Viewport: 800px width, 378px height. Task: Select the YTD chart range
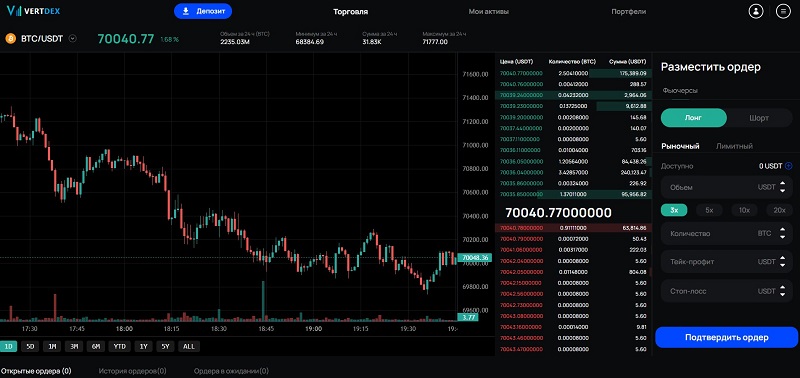119,346
